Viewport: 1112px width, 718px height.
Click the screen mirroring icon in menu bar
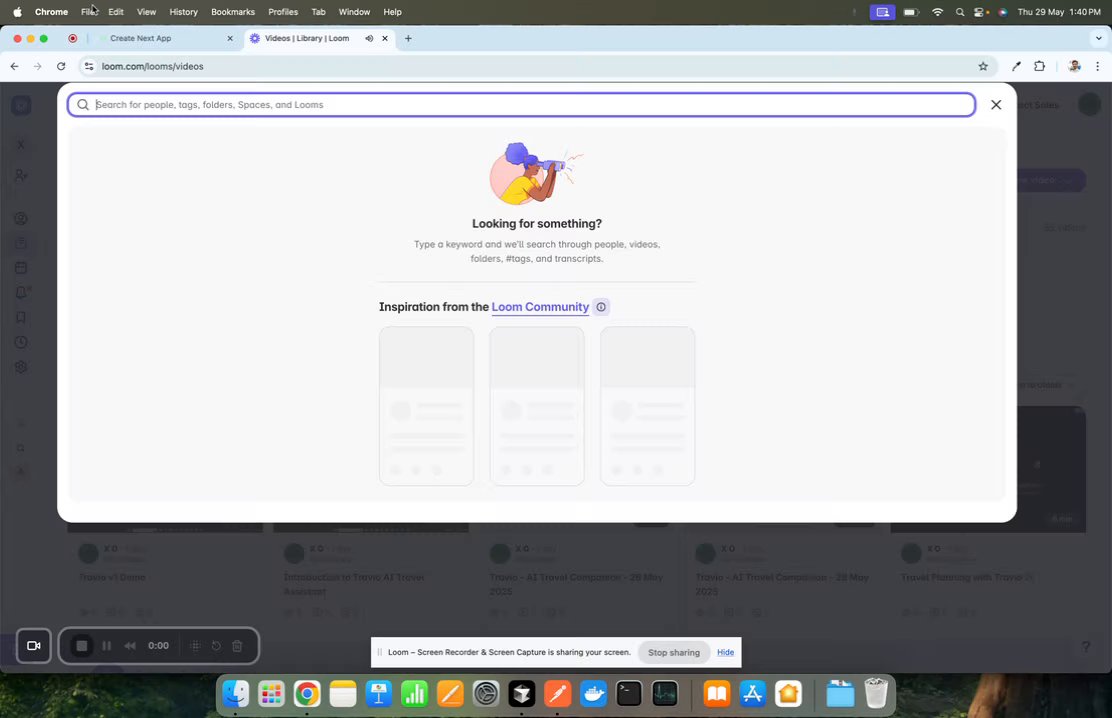click(882, 12)
